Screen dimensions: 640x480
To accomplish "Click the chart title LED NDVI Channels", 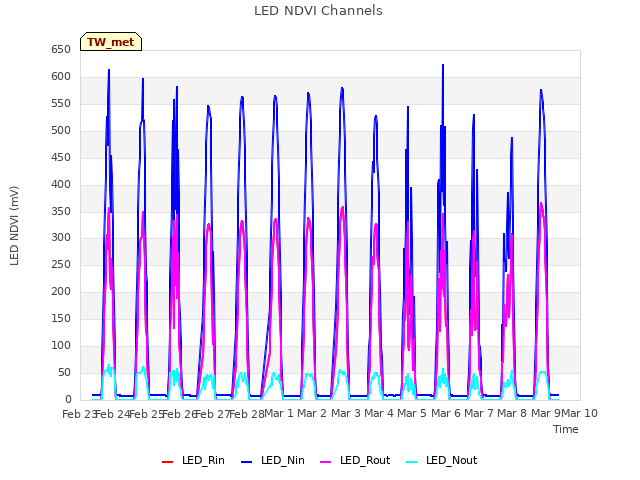I will pos(318,11).
